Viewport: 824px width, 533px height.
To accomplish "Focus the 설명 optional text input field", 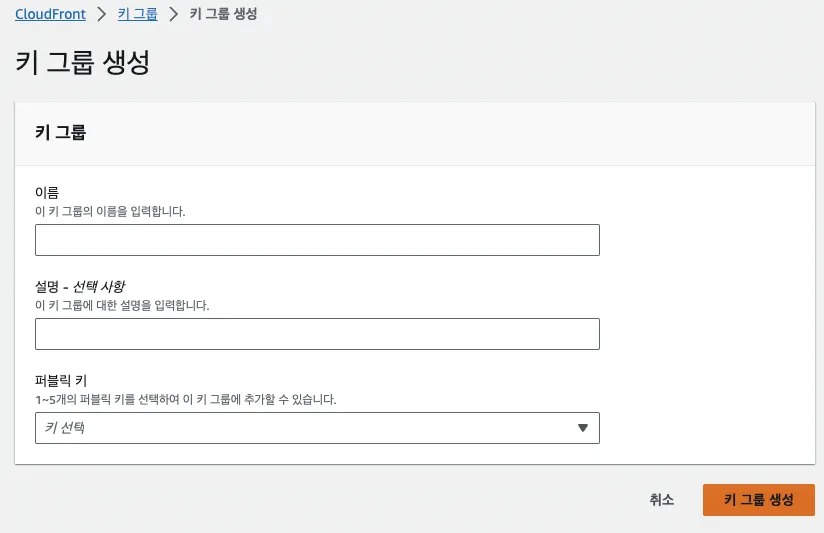I will 317,334.
